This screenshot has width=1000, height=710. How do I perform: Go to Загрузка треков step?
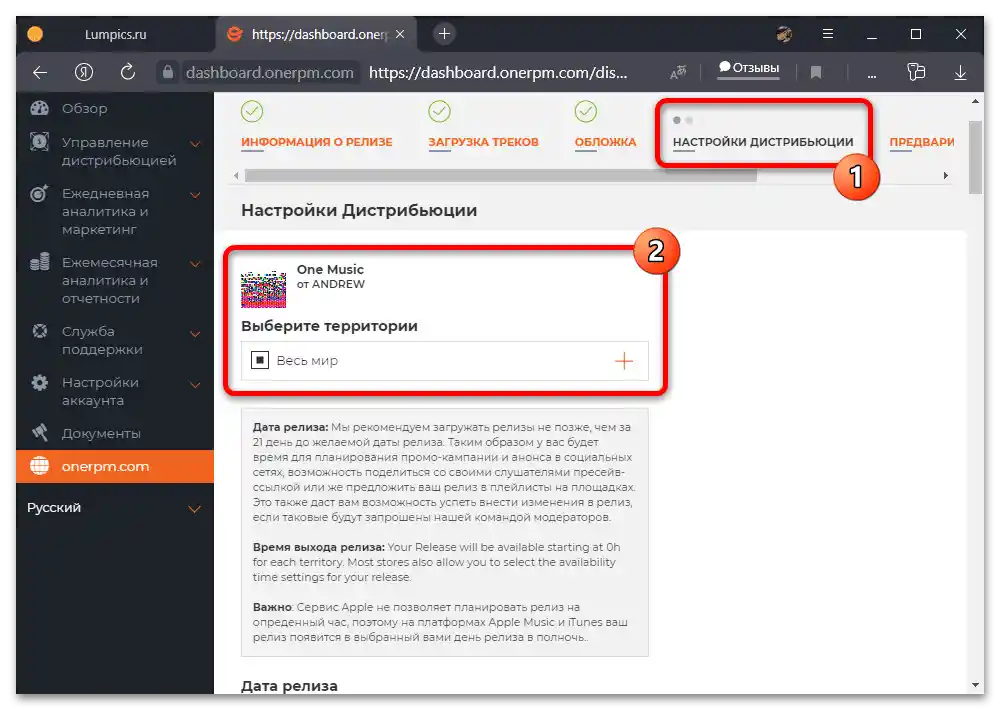pos(483,142)
